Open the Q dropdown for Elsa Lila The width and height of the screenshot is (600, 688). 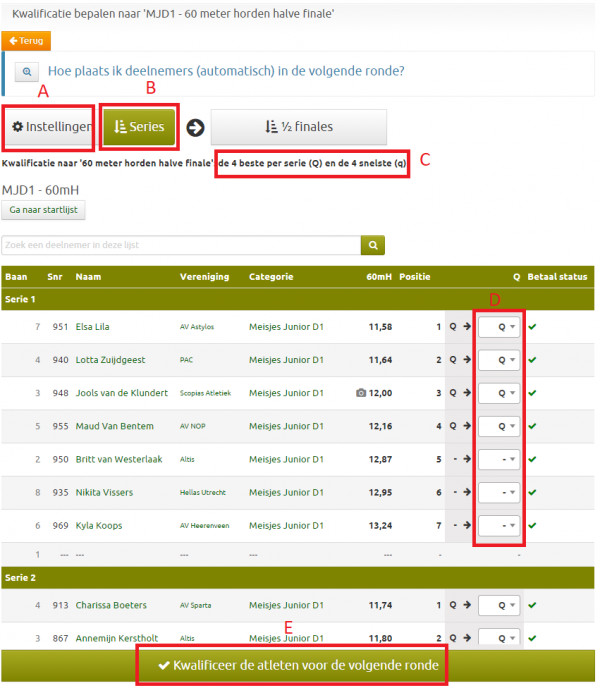click(499, 327)
